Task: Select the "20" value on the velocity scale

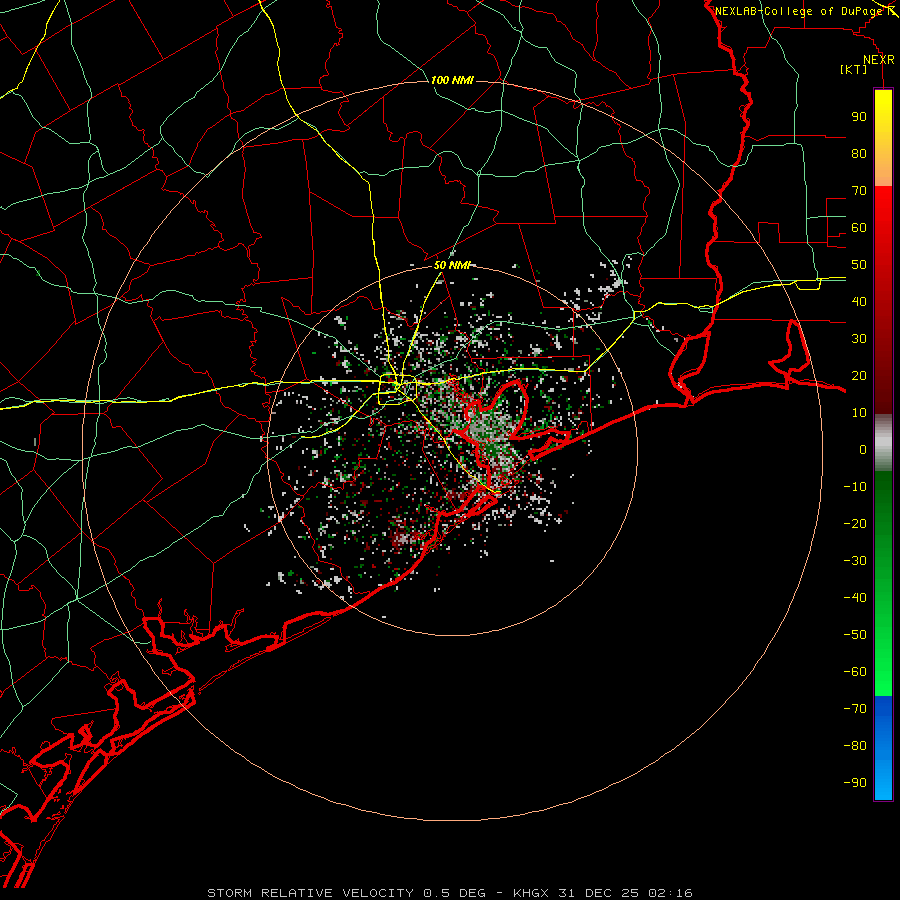Action: tap(859, 375)
